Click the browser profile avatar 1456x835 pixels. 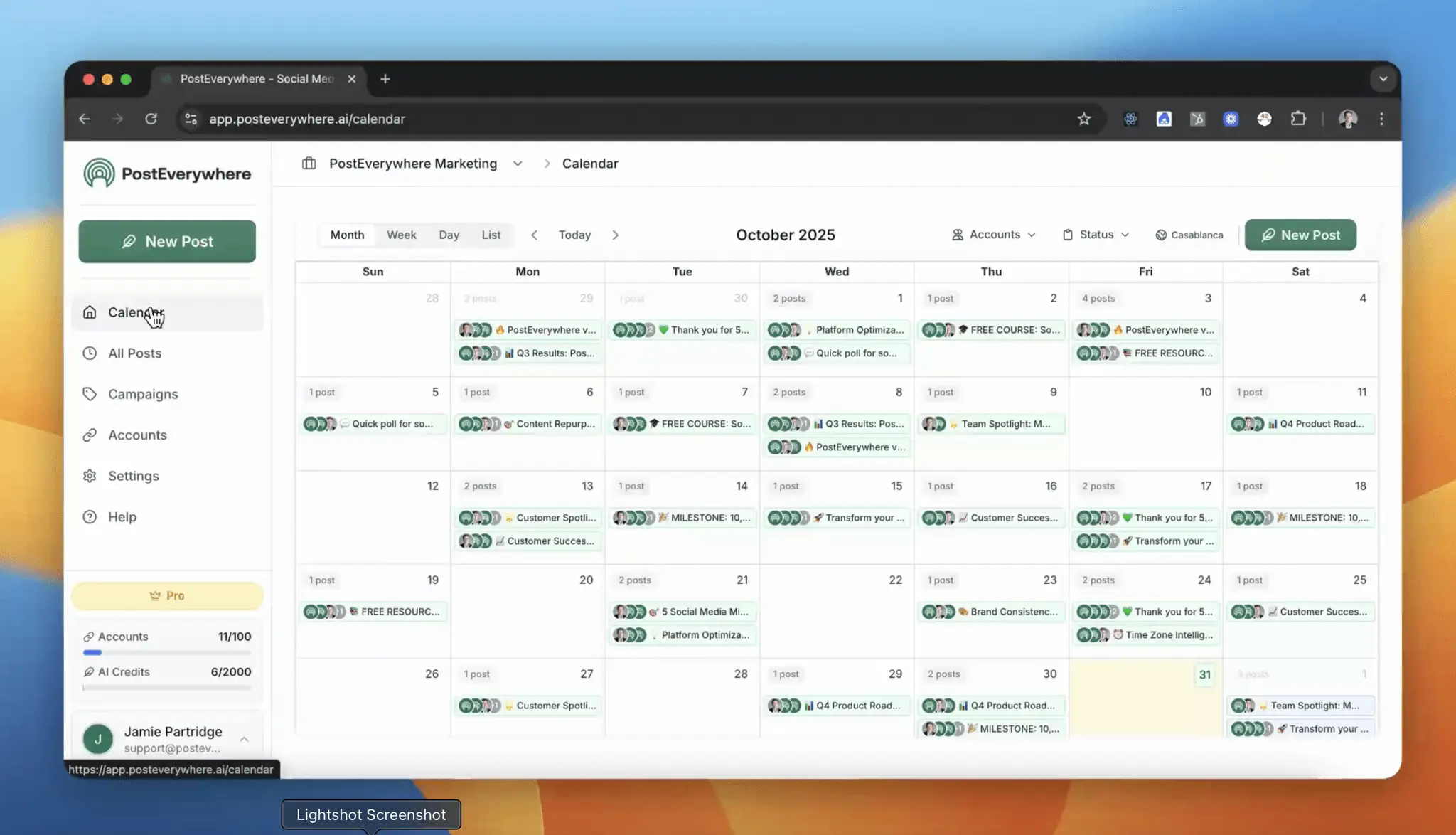coord(1348,119)
